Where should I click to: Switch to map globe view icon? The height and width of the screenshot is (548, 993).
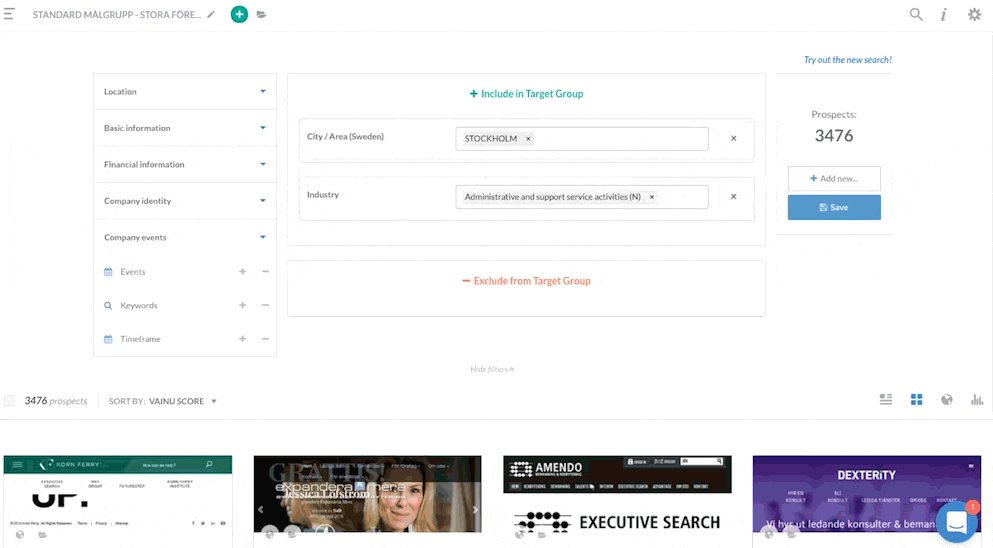point(946,400)
